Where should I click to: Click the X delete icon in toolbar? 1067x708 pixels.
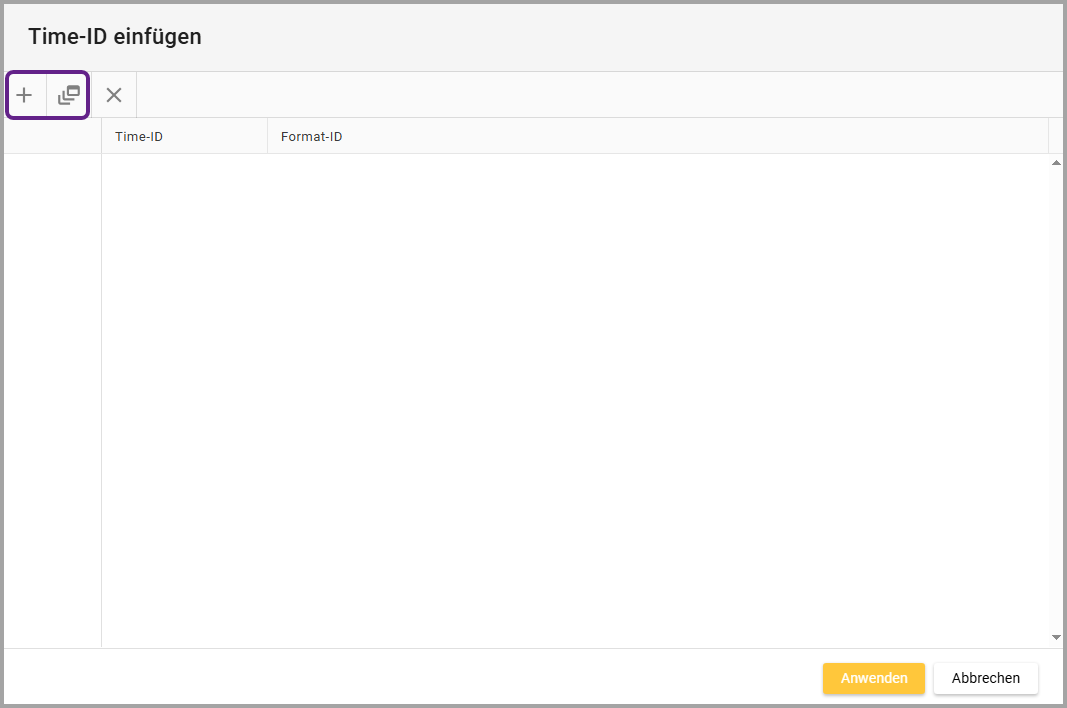coord(114,95)
